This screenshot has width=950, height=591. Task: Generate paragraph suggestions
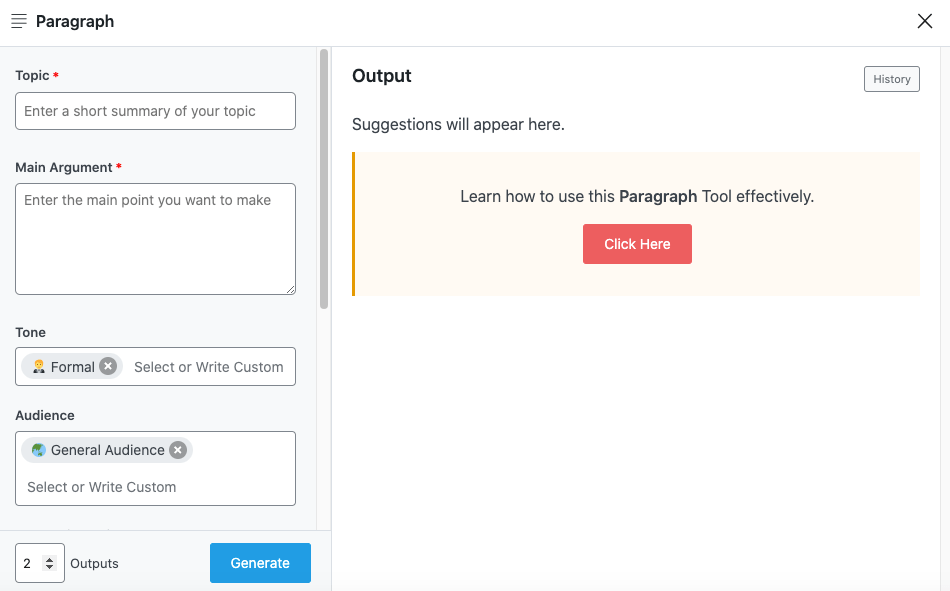(x=260, y=562)
